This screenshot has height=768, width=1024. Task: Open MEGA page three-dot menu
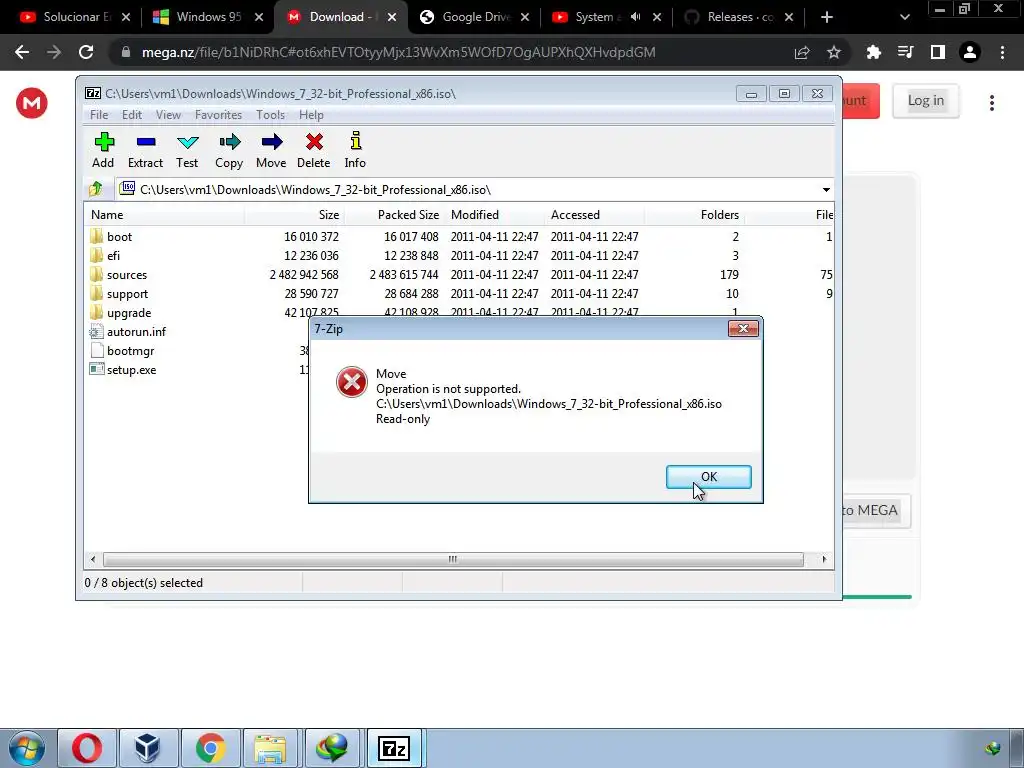(992, 103)
